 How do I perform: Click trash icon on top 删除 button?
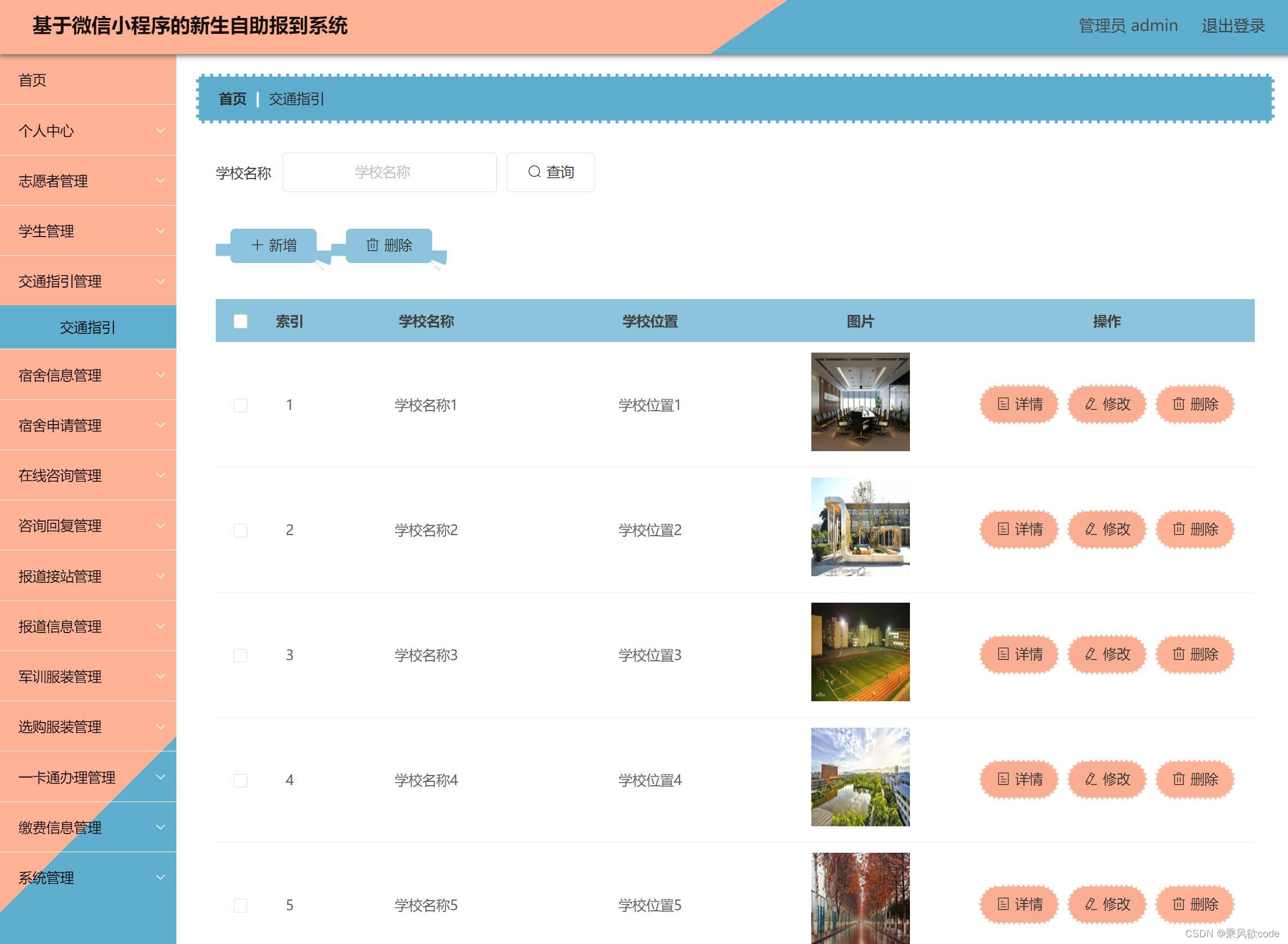pos(372,245)
